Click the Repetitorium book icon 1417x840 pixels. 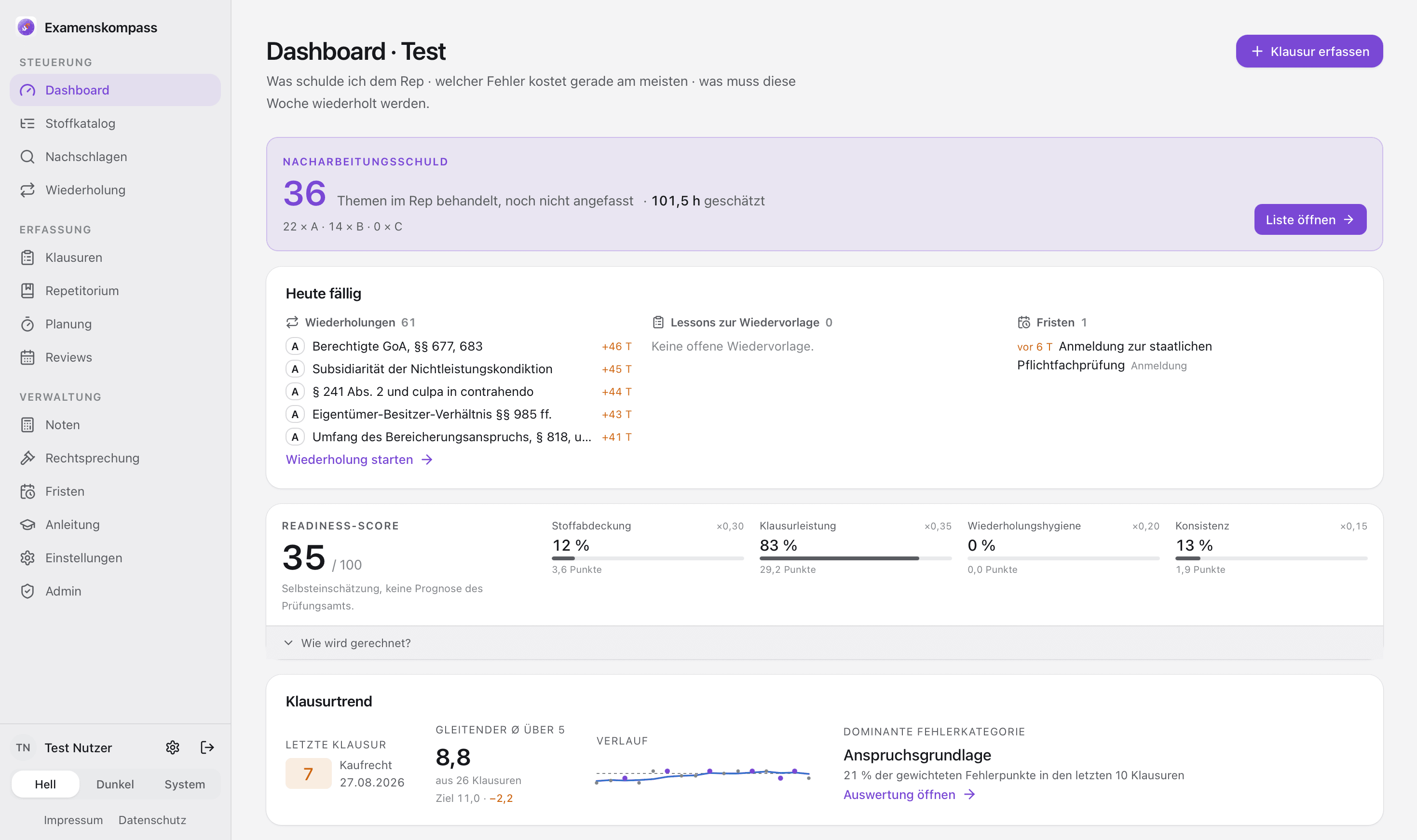tap(27, 291)
